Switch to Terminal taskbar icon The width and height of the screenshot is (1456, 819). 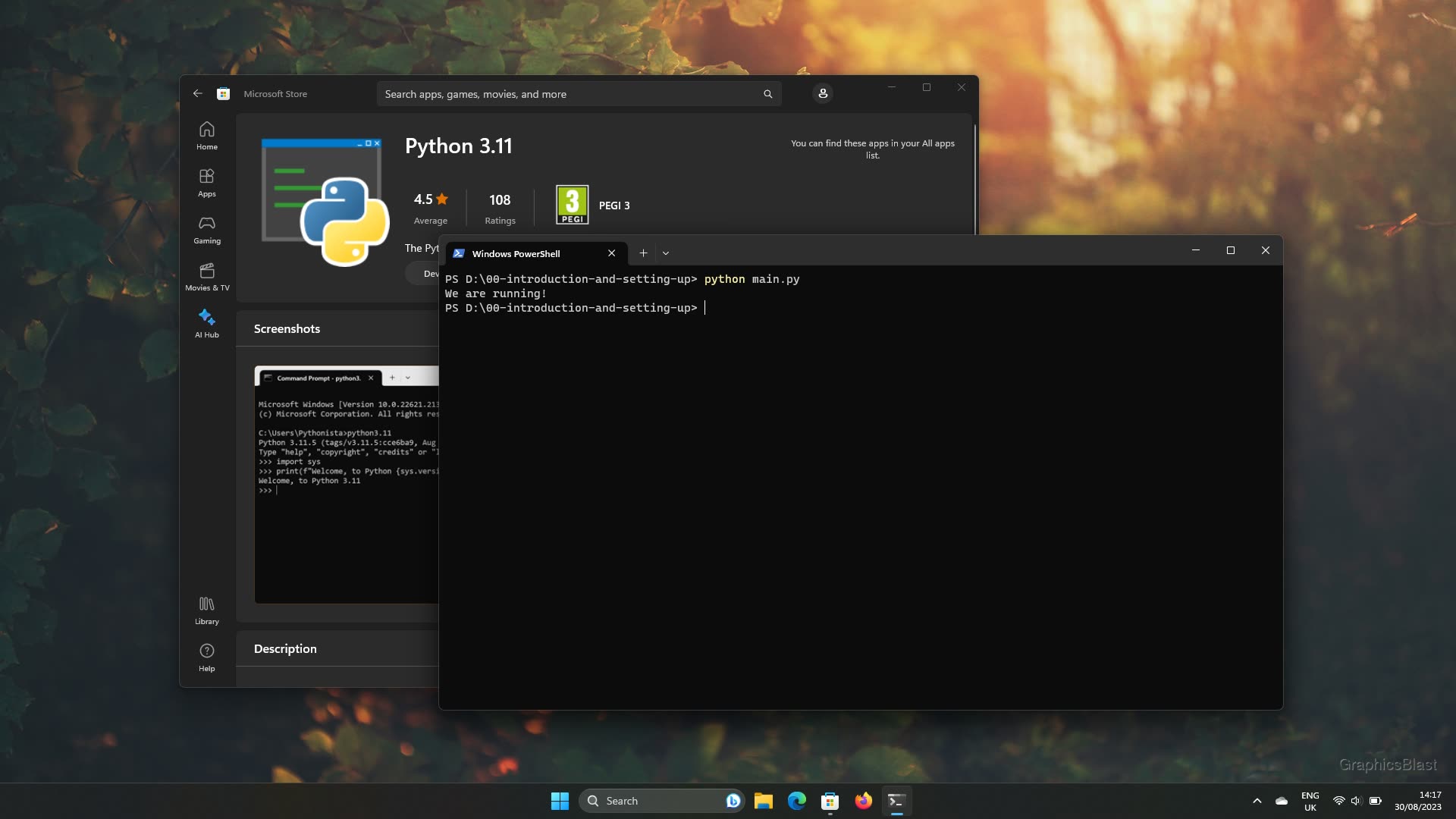[x=896, y=801]
